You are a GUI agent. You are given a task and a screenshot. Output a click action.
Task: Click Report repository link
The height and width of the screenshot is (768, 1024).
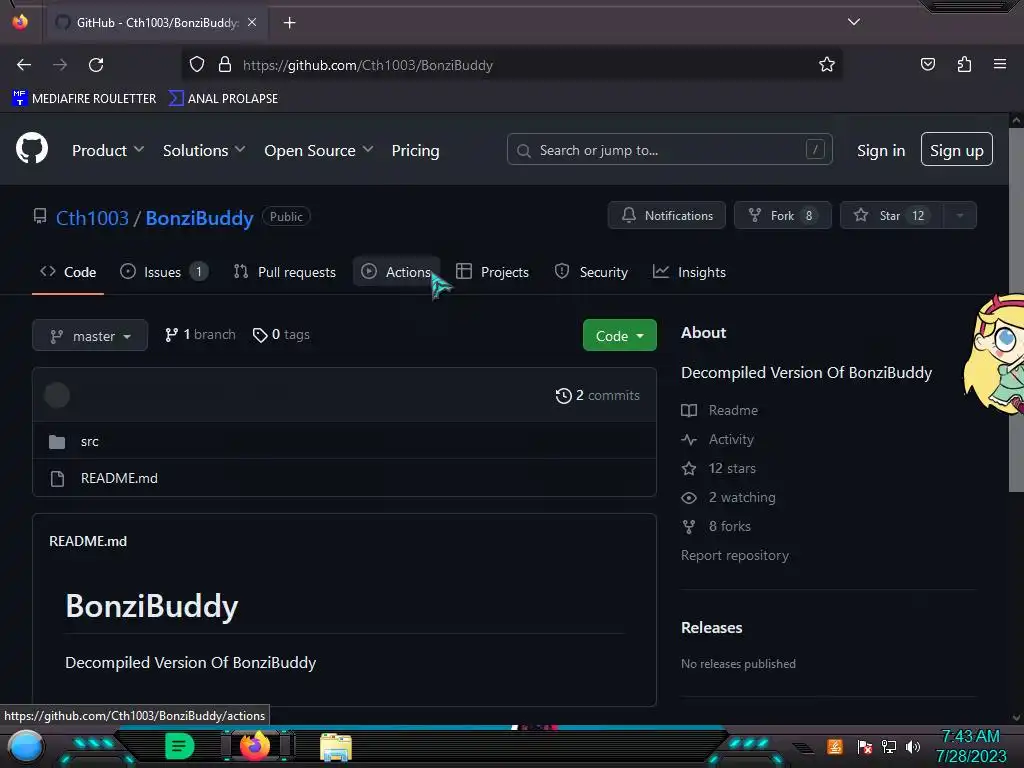point(735,555)
